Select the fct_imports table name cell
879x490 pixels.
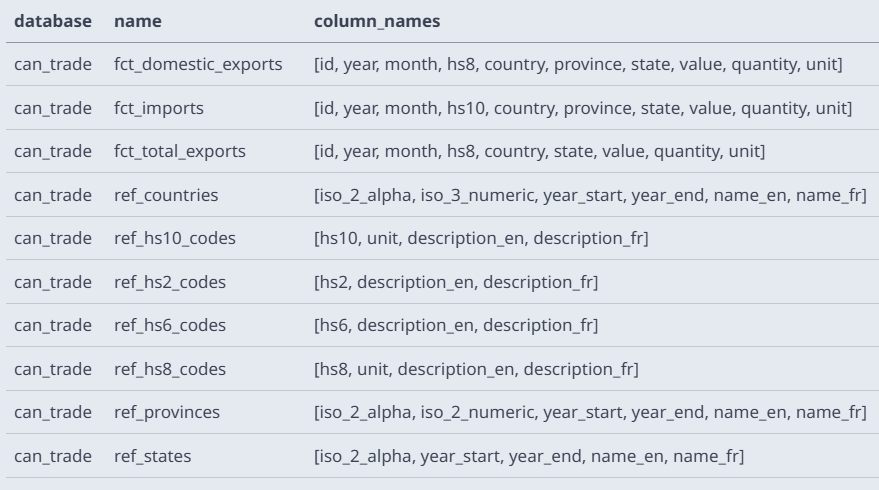click(161, 108)
